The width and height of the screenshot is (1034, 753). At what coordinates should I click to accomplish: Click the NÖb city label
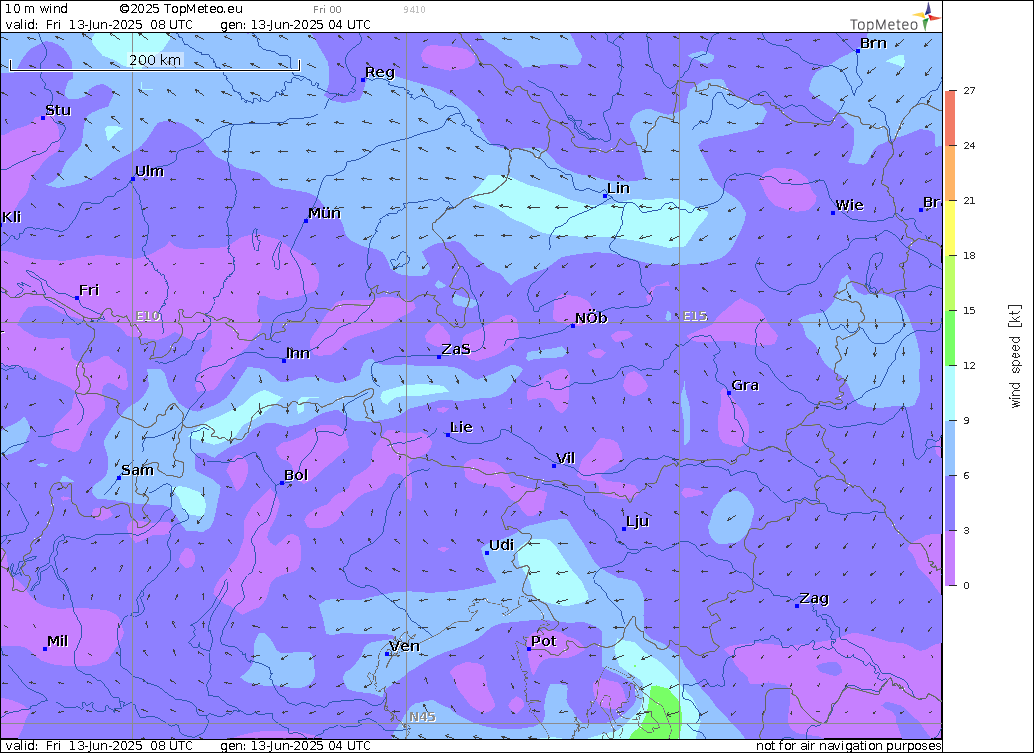coord(591,318)
